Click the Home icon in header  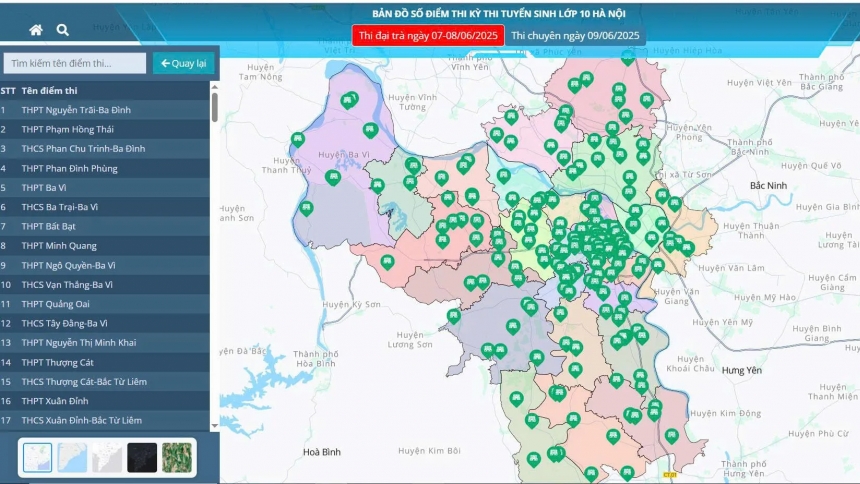coord(36,30)
